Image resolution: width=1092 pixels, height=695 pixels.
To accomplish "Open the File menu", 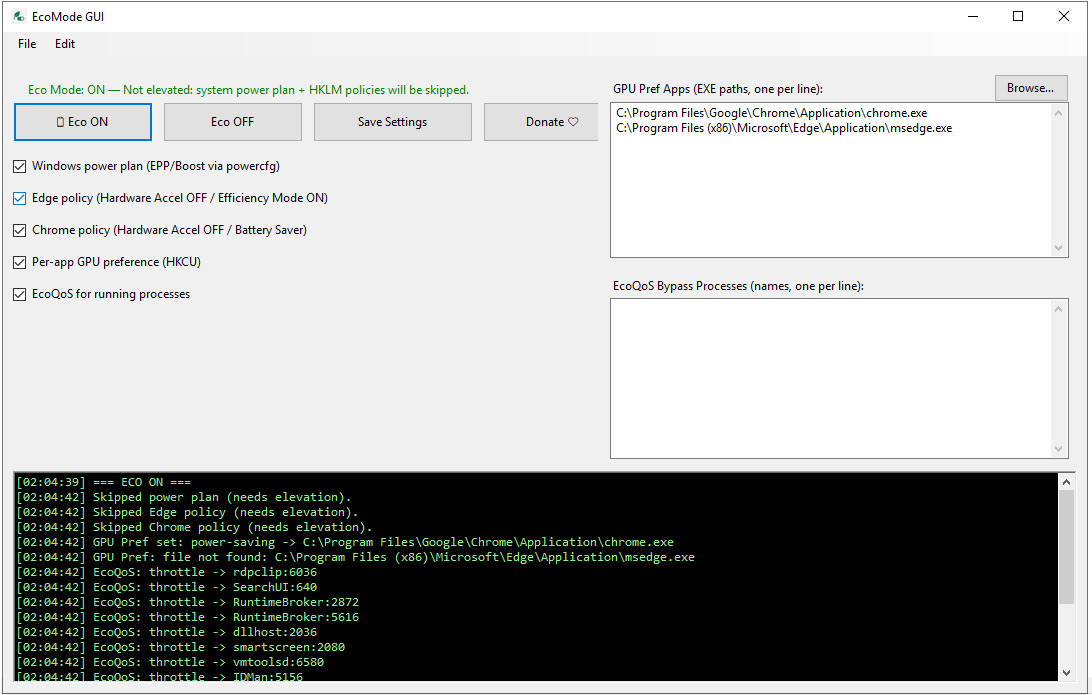I will (27, 44).
